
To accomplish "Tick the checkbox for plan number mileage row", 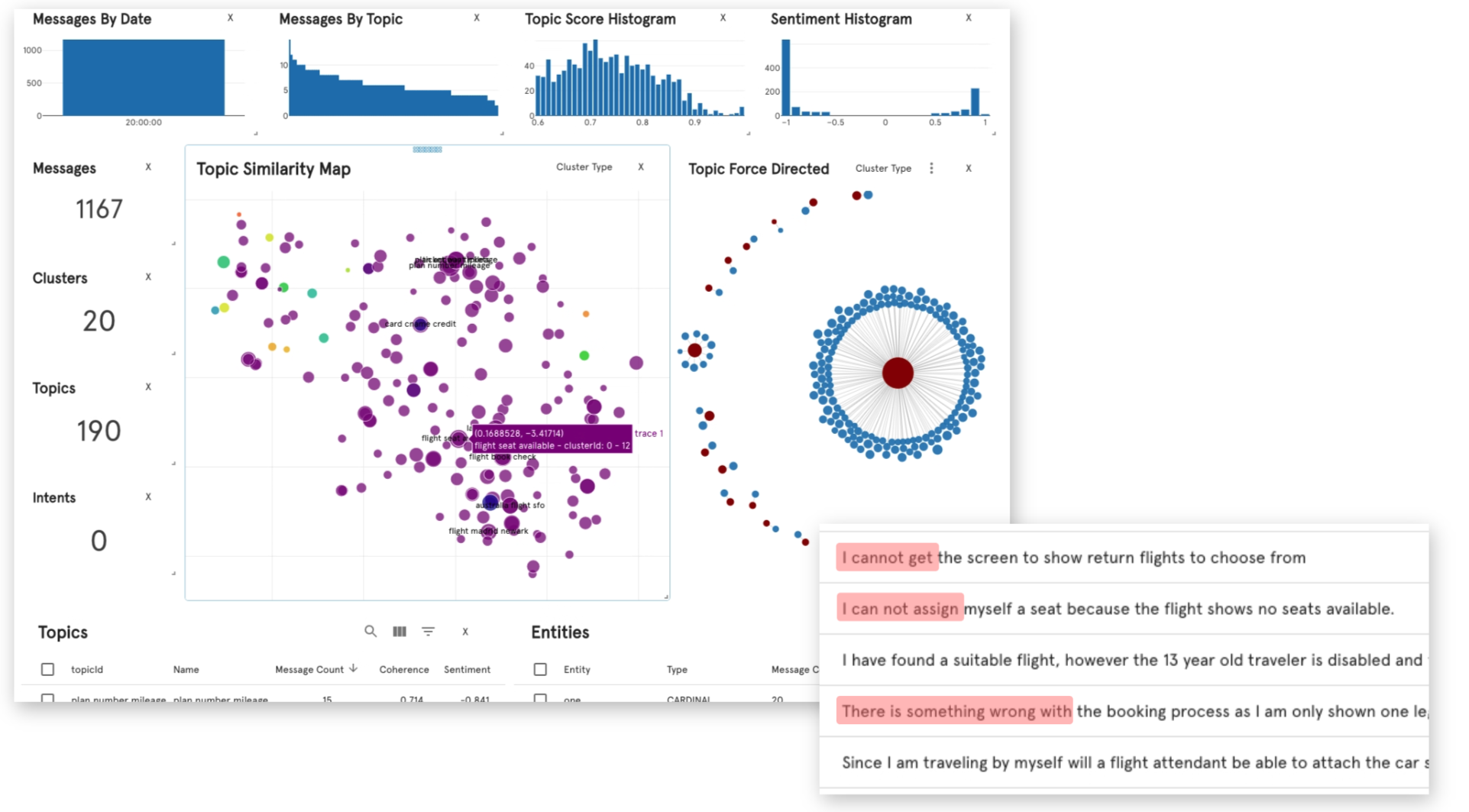I will point(47,698).
